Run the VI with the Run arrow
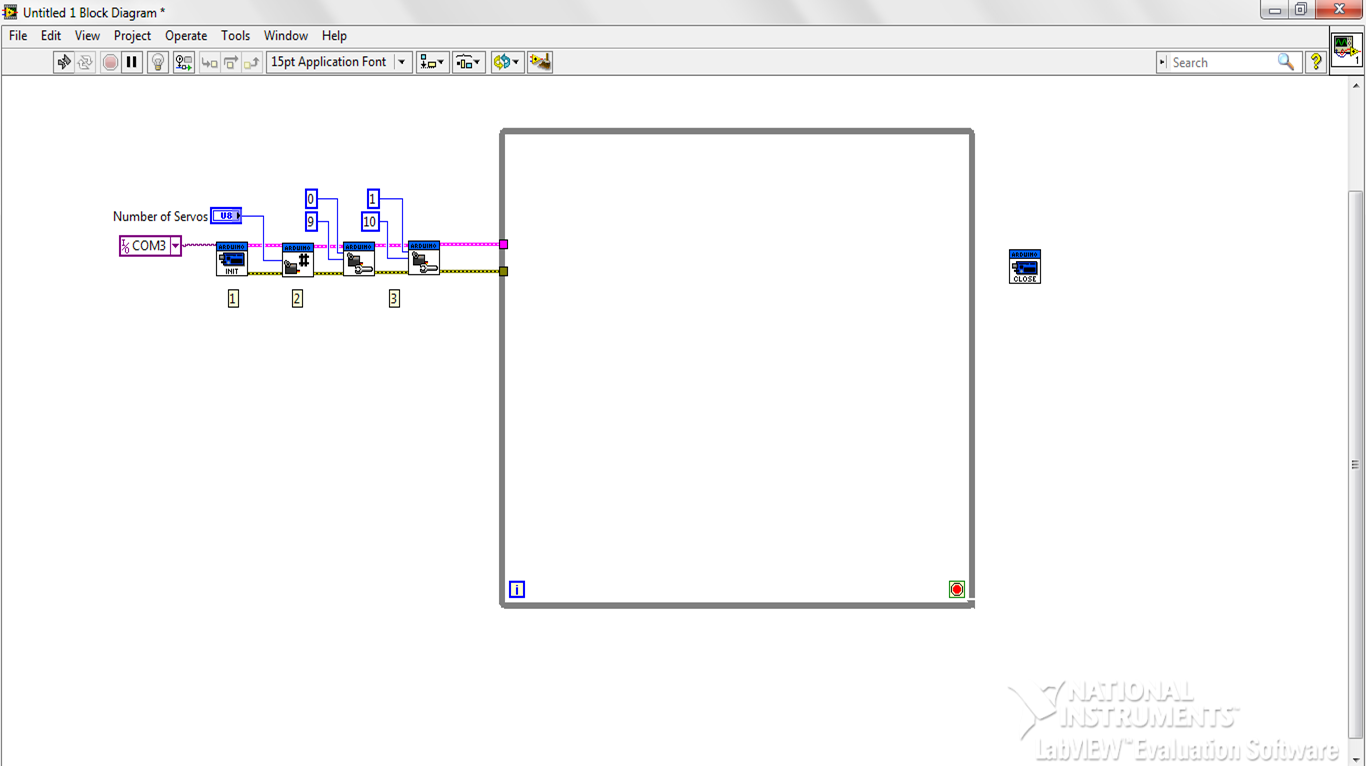Screen dimensions: 1366x766 (x=63, y=61)
